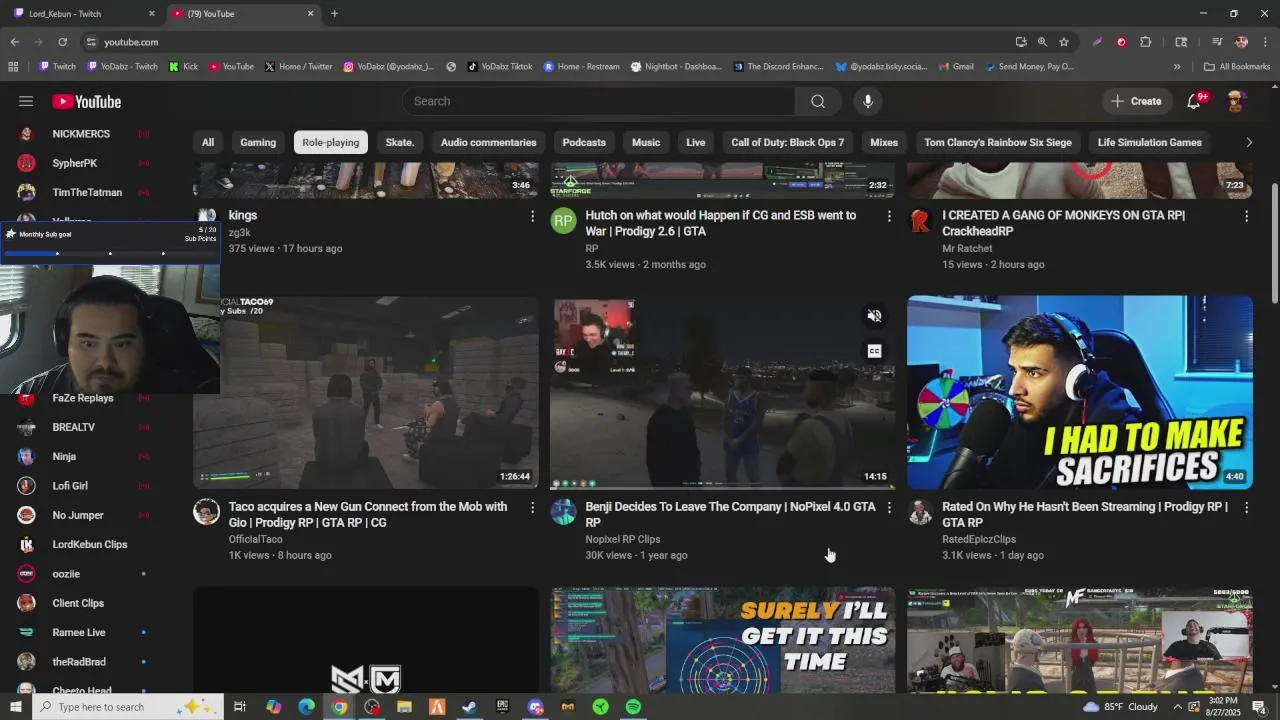Select the Podcasts filter chip
The width and height of the screenshot is (1280, 720).
coord(584,142)
